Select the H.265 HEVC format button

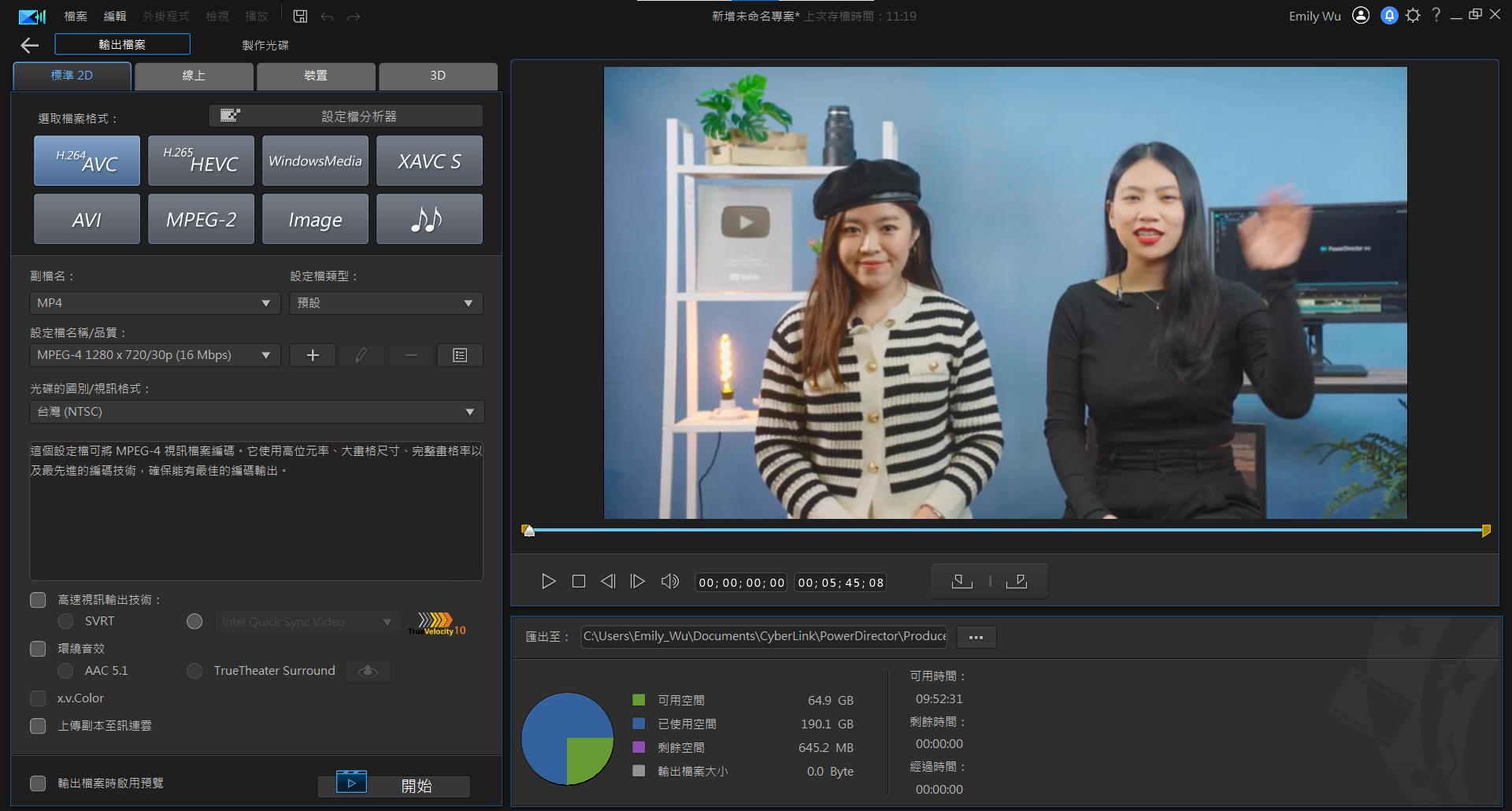(201, 161)
